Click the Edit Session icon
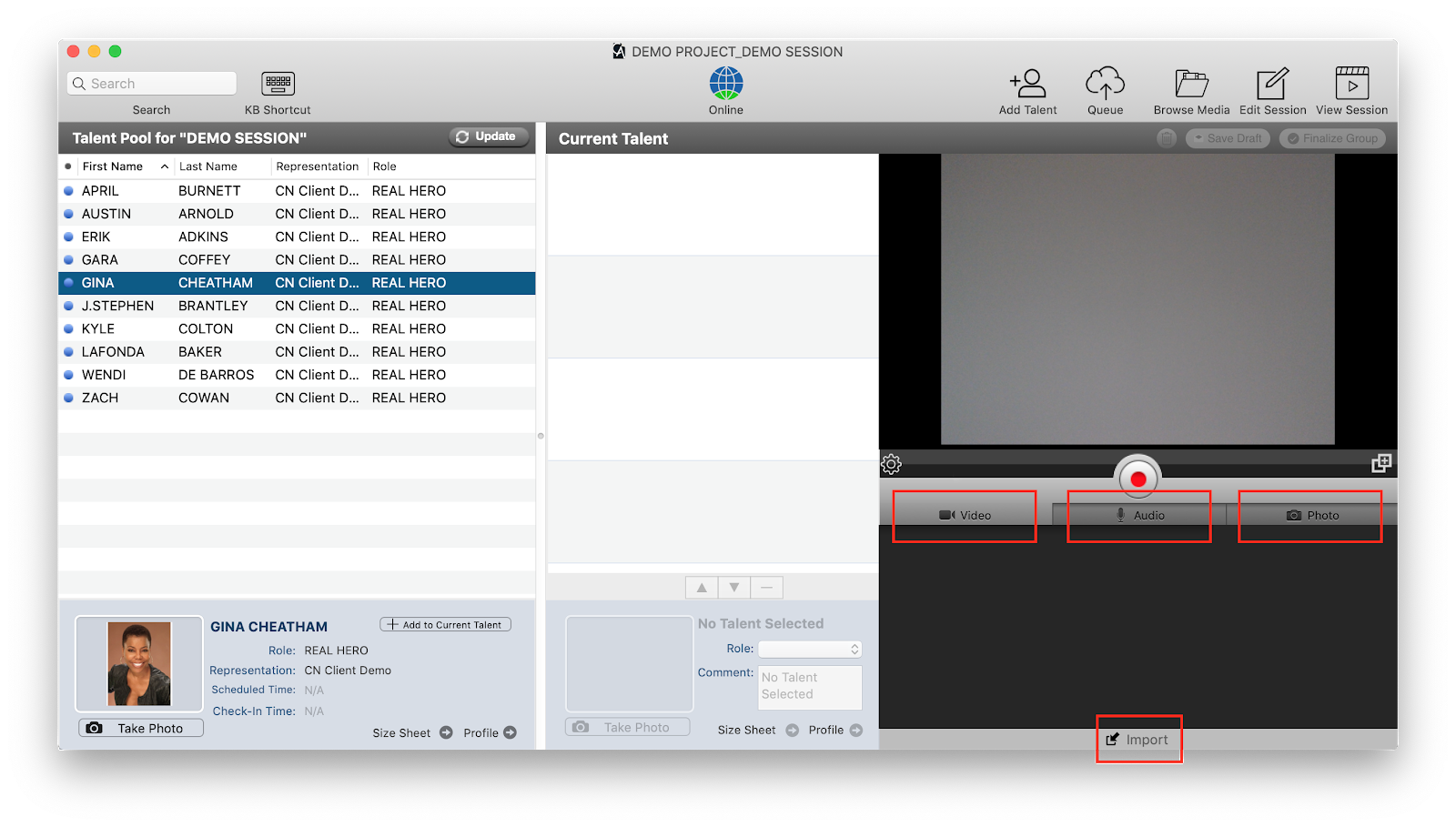Screen dimensions: 1456x827 click(x=1272, y=84)
